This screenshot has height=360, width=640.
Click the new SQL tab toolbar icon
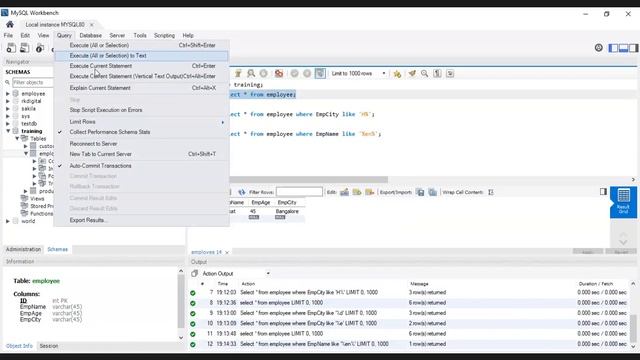point(11,48)
